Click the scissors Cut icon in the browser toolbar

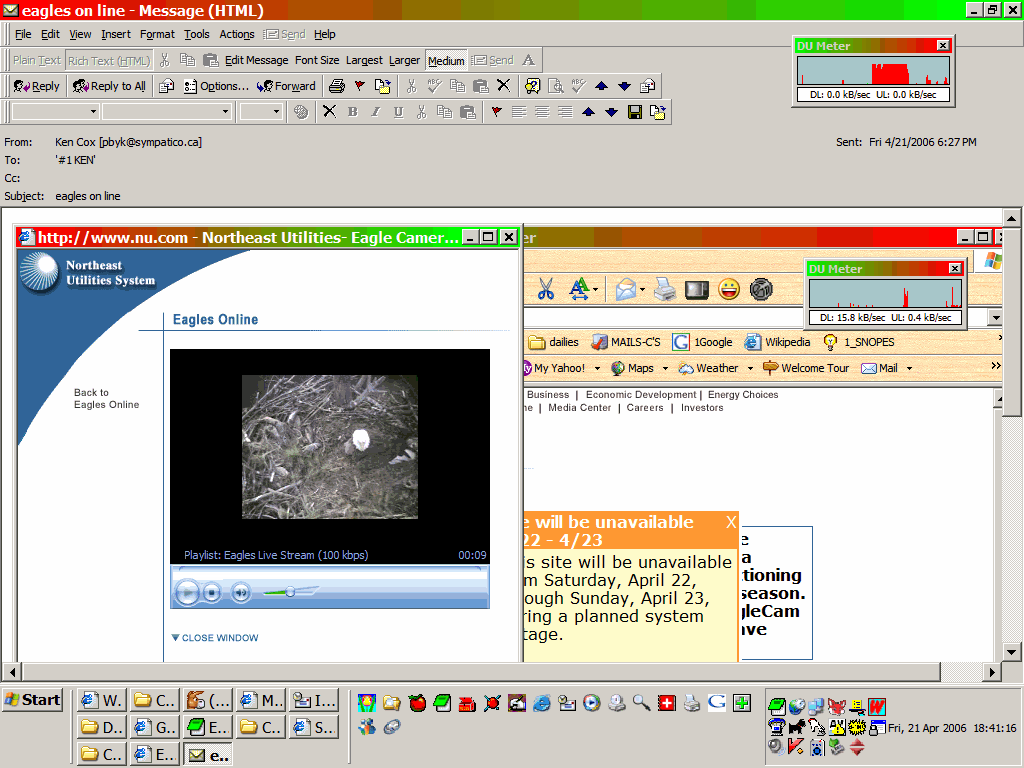545,290
